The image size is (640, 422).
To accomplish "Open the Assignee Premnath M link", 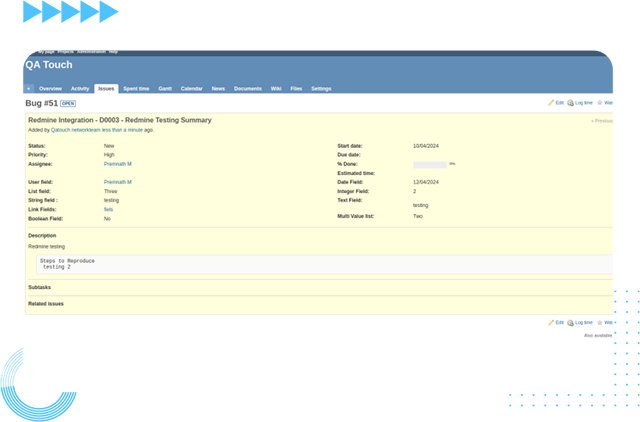I will pos(118,164).
